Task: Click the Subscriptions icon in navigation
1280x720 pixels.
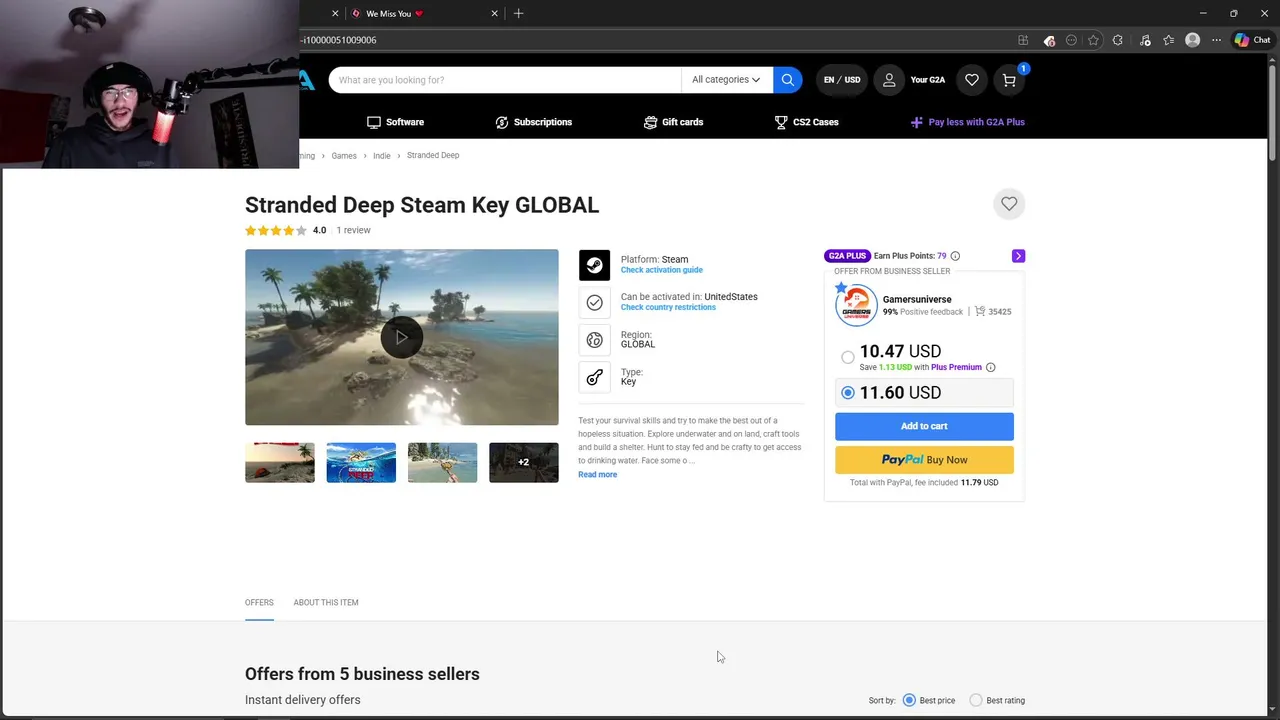Action: (x=502, y=122)
